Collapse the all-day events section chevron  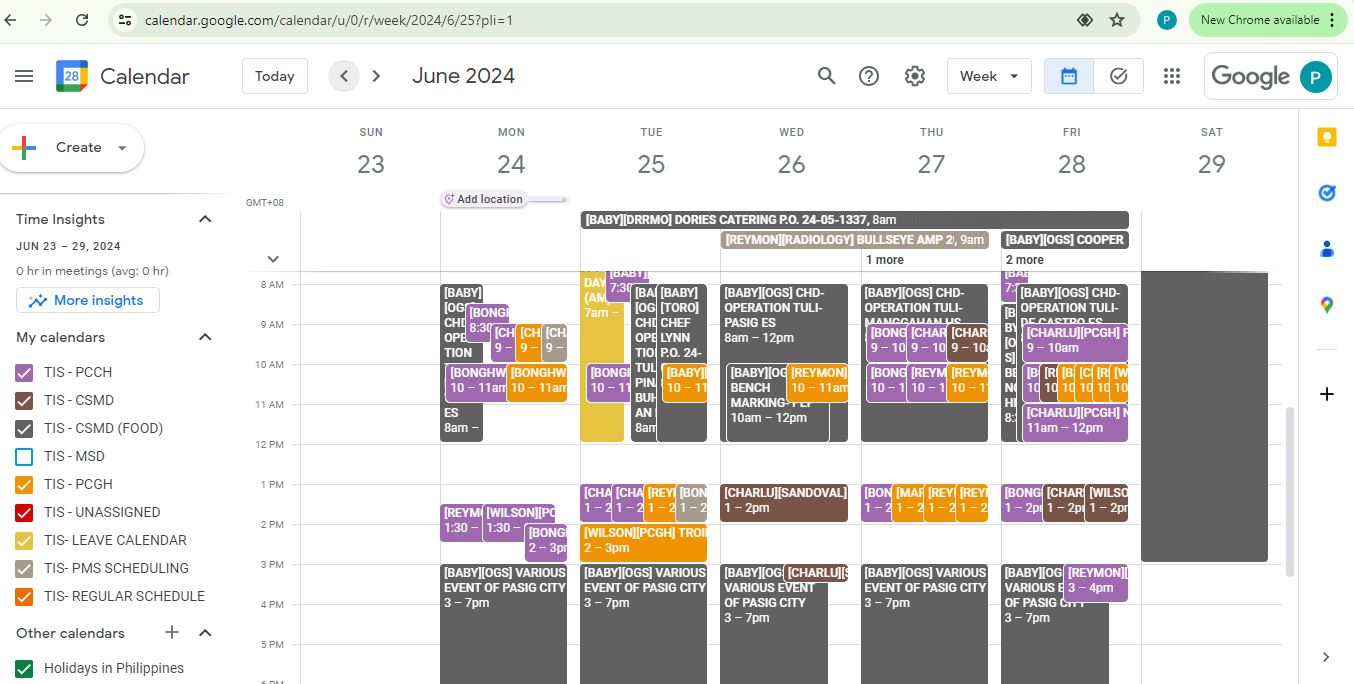(x=273, y=259)
